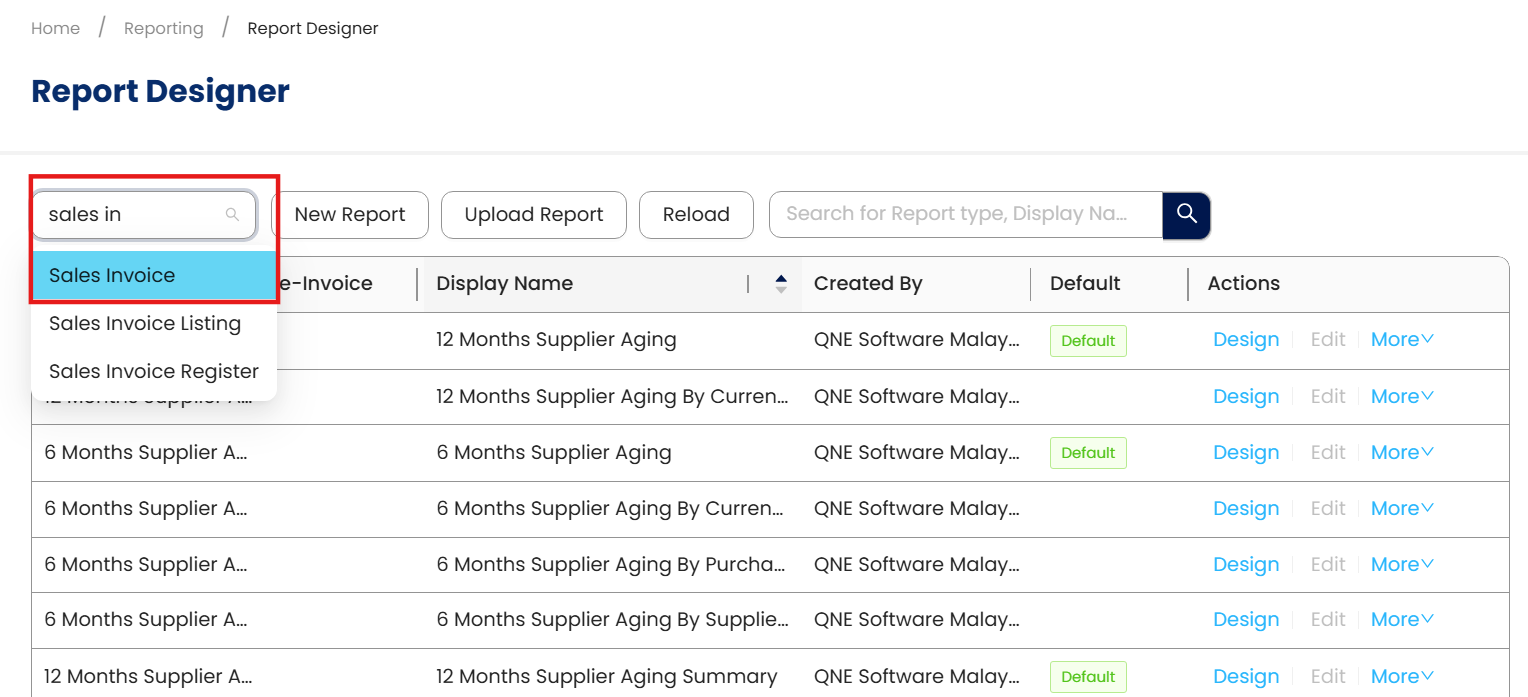Click the Default column header
The width and height of the screenshot is (1528, 697).
(1085, 284)
